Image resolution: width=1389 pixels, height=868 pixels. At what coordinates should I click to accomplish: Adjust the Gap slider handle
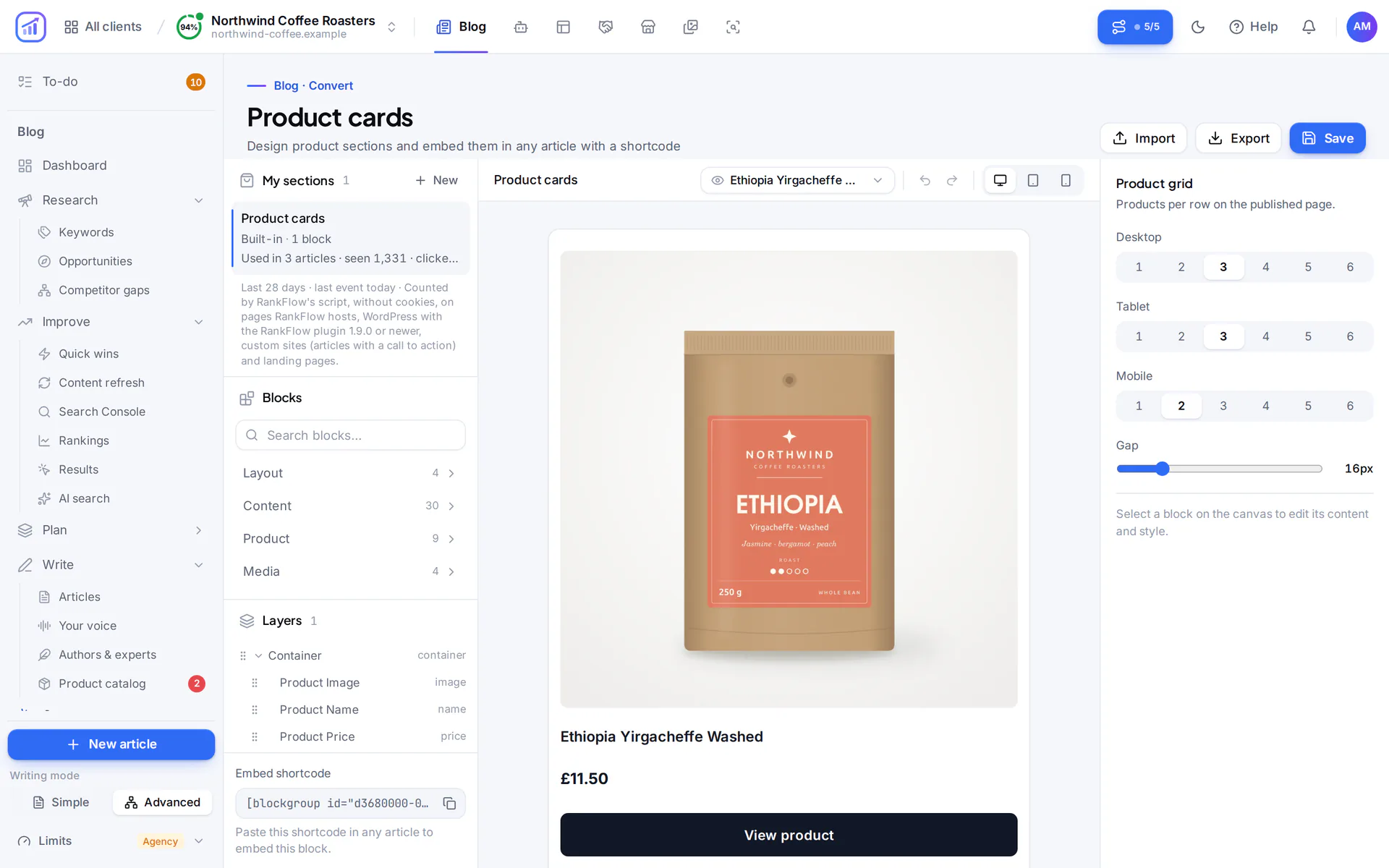tap(1163, 469)
